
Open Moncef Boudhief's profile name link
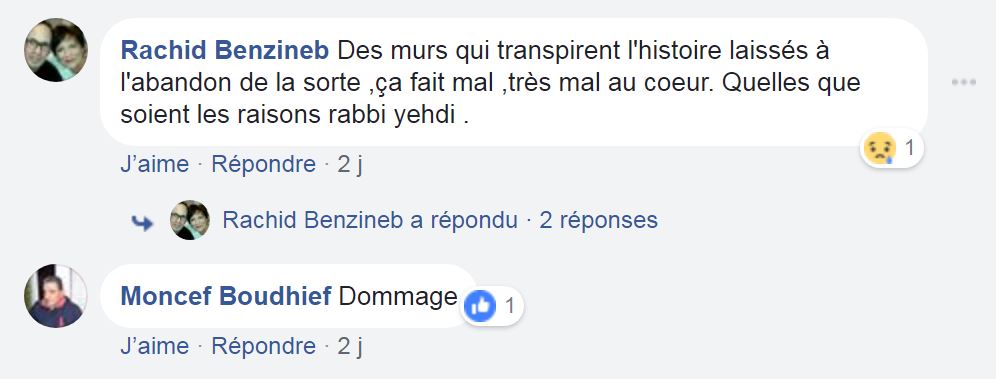click(226, 296)
